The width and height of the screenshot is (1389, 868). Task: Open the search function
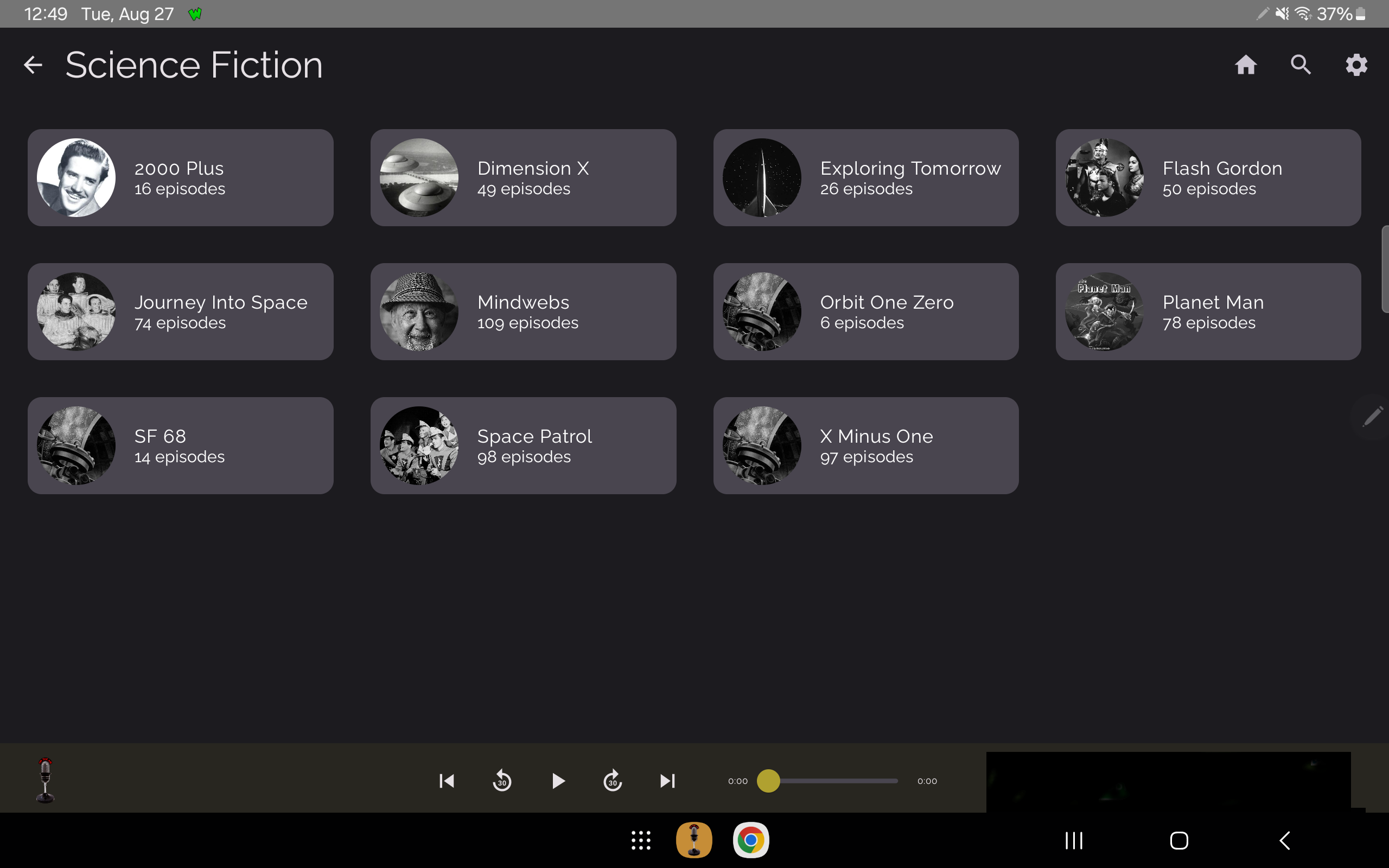[1300, 65]
